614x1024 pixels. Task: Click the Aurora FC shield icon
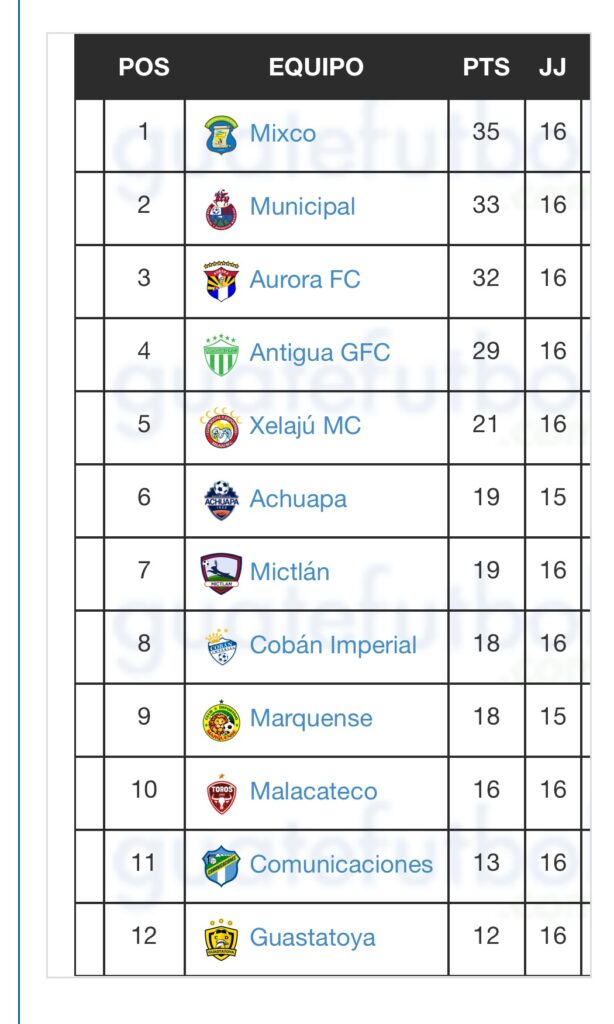pos(221,281)
